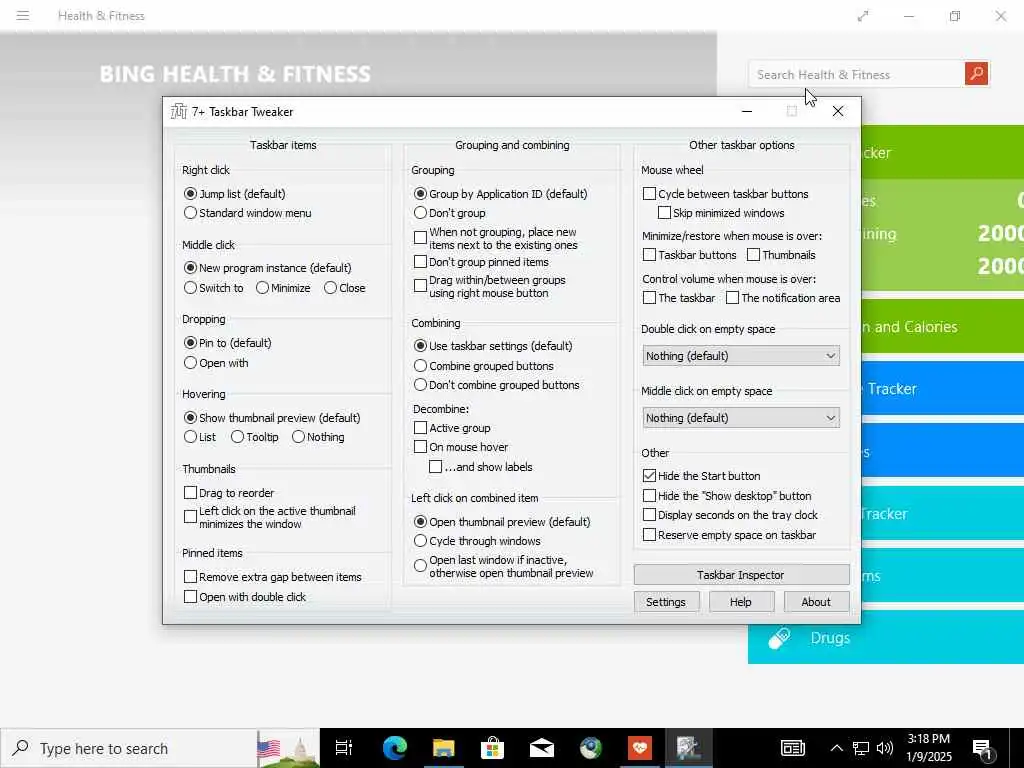Select Don't combine grouped buttons

(x=497, y=385)
